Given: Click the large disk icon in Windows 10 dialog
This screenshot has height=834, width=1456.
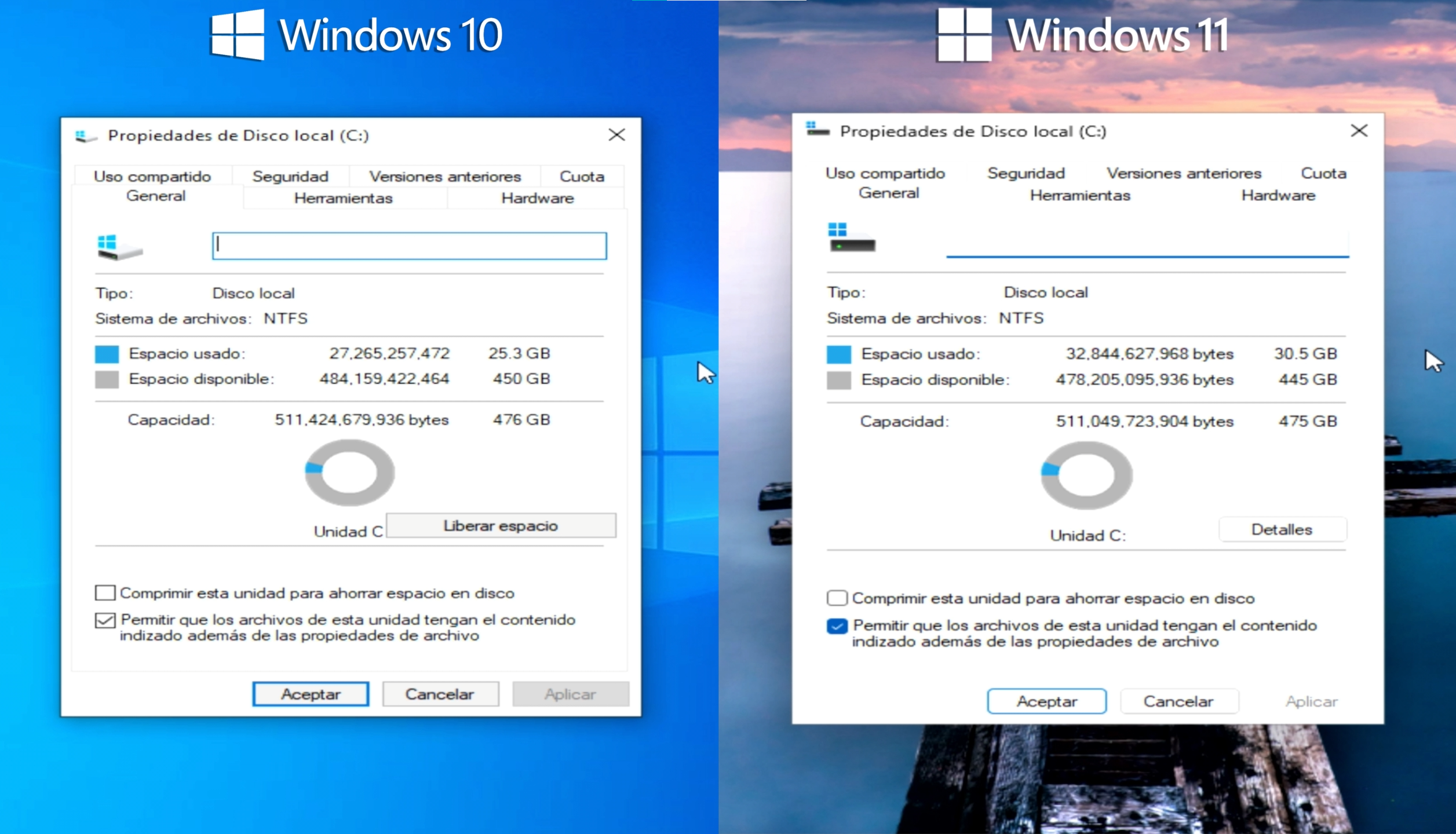Looking at the screenshot, I should [x=119, y=247].
